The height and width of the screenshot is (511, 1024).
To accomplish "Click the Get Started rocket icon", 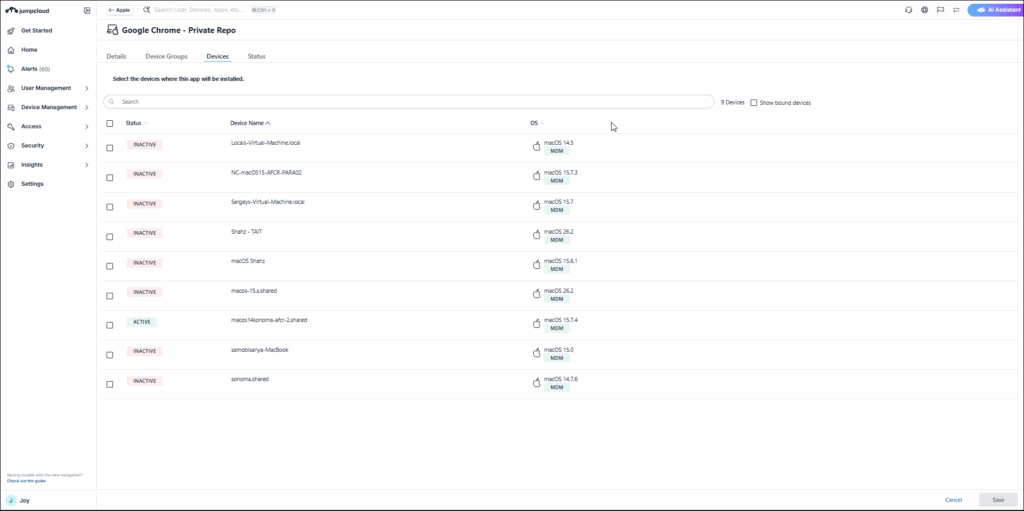I will click(x=10, y=31).
